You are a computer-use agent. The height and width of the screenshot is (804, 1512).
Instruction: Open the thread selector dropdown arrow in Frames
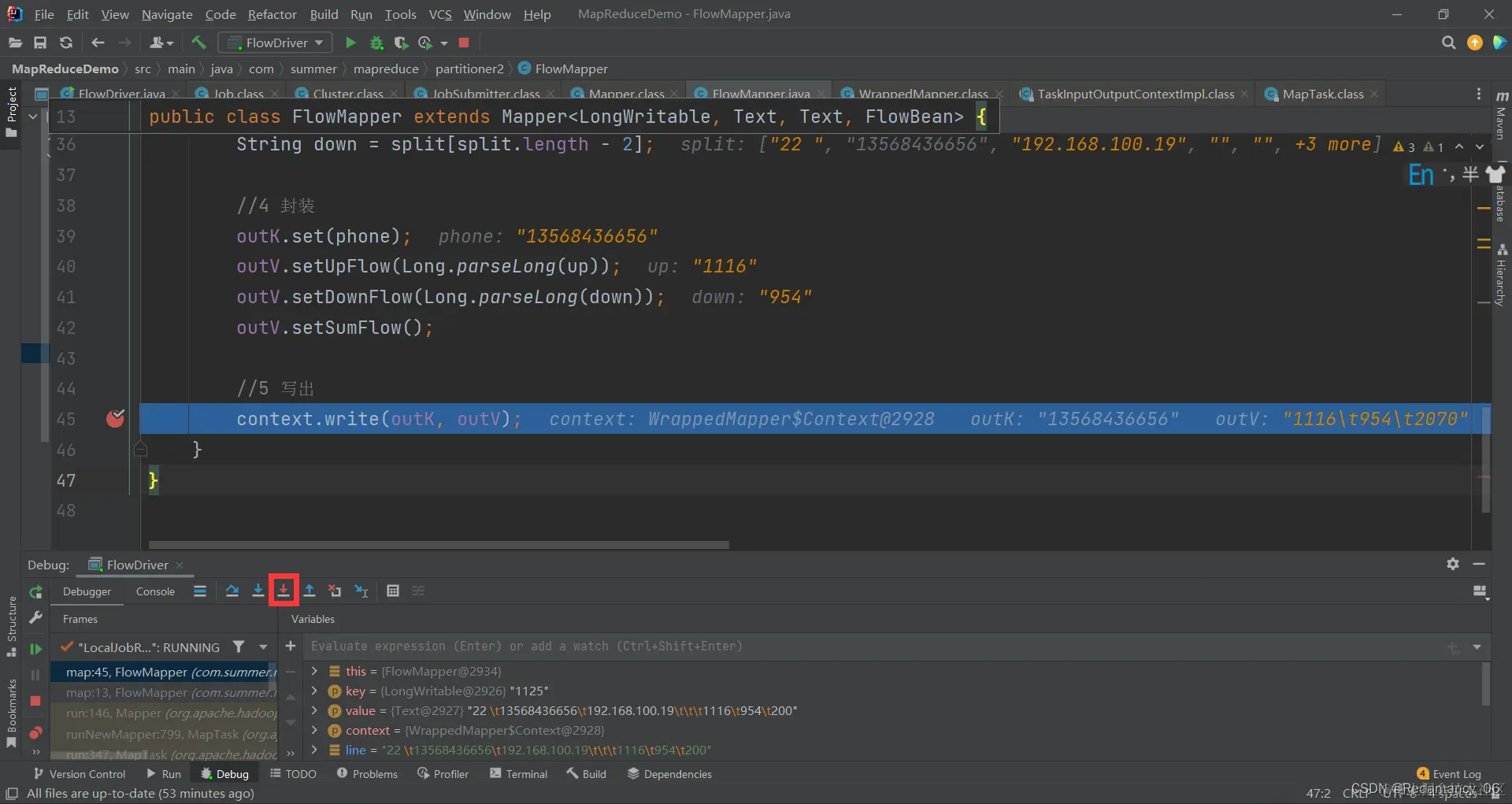[x=263, y=647]
